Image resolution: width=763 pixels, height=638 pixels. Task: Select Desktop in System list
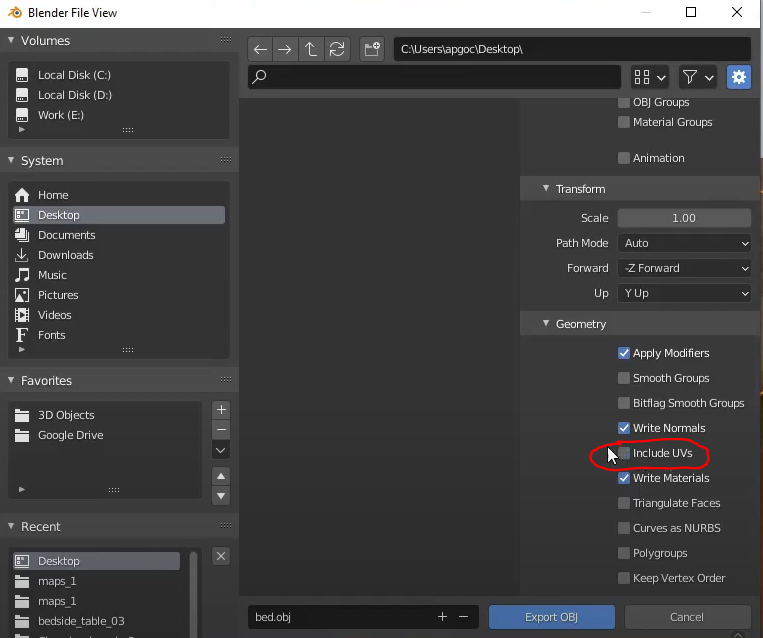point(119,215)
